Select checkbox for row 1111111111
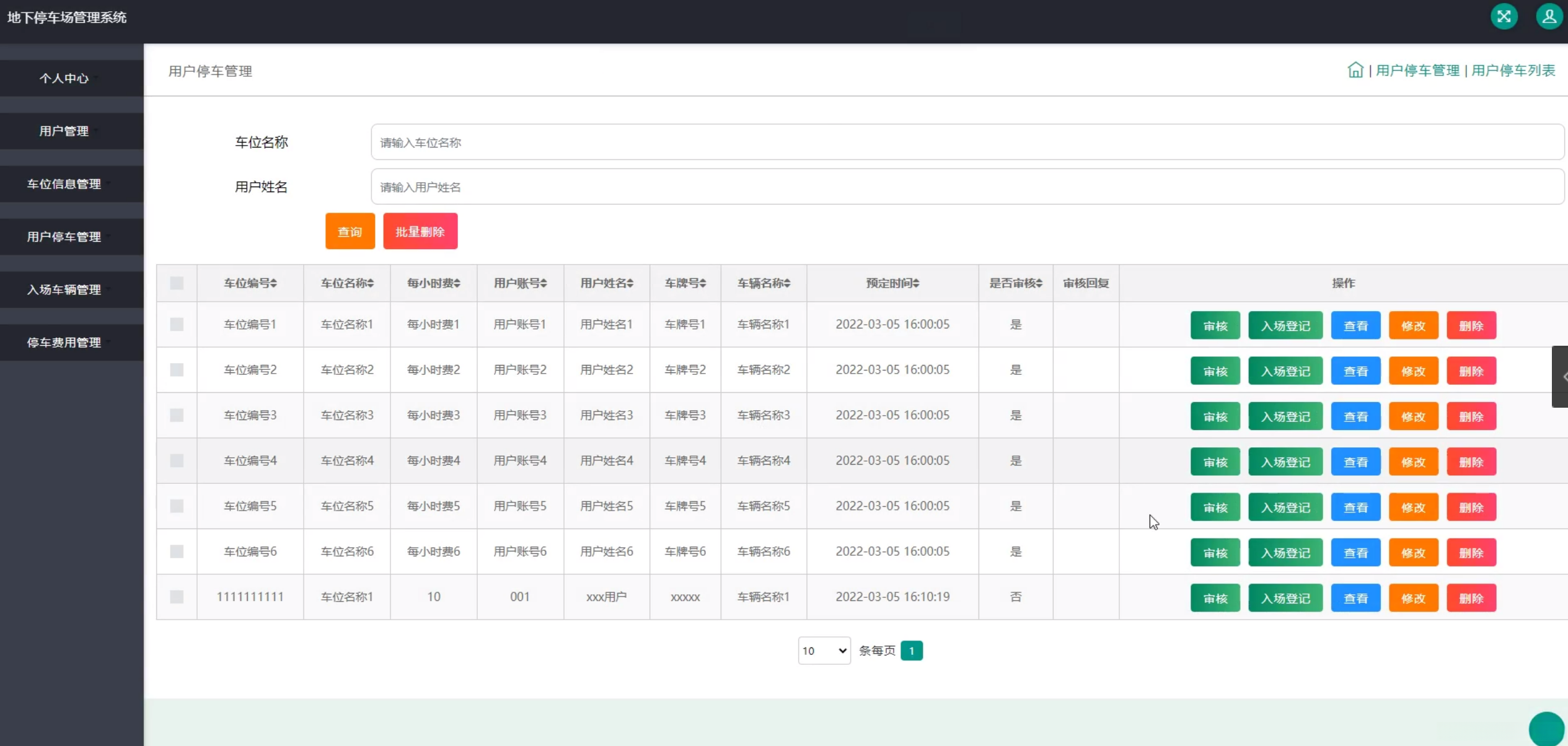1568x746 pixels. tap(177, 597)
